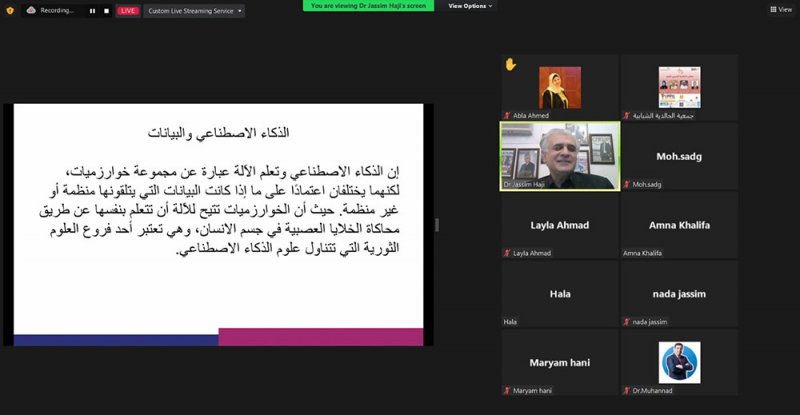Open Custom Live Streaming Service dropdown
The image size is (800, 415).
[194, 11]
